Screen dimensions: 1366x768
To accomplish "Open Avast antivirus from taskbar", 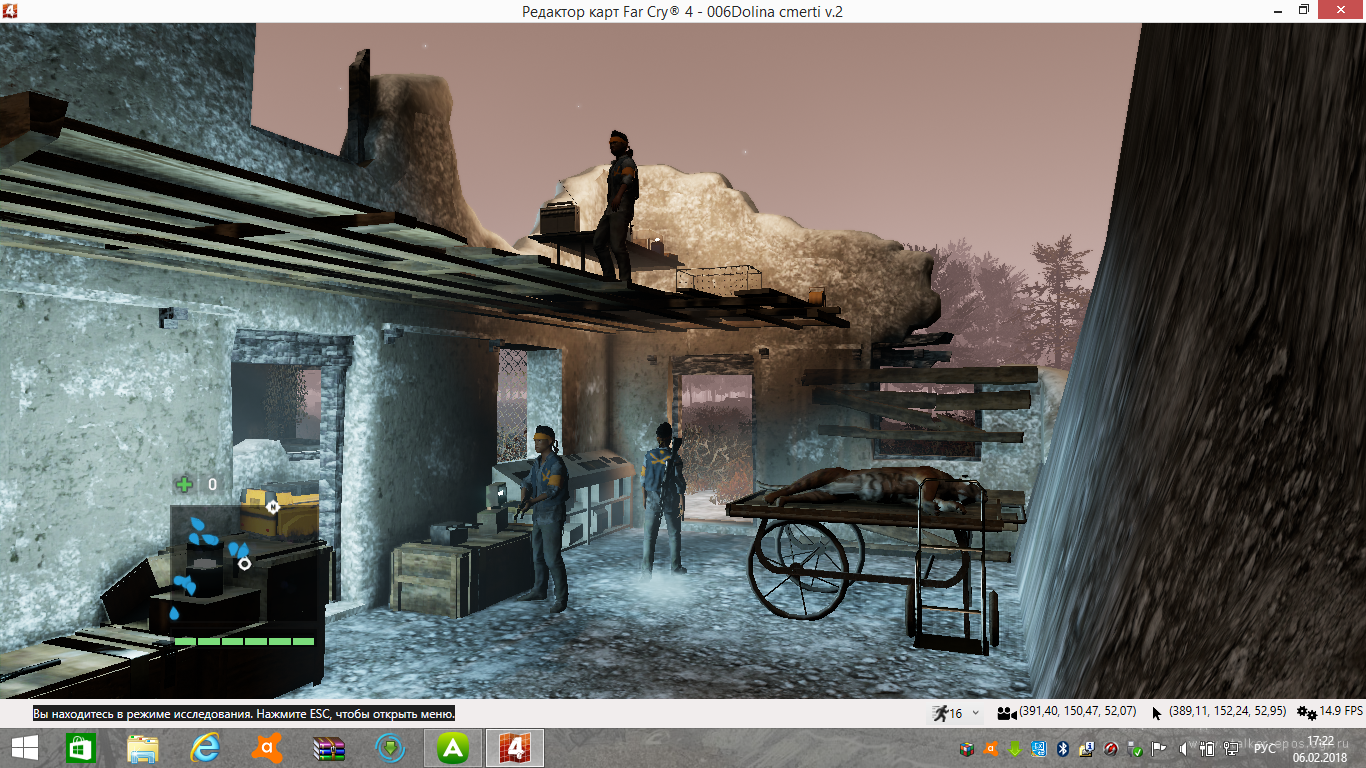I will coord(266,748).
